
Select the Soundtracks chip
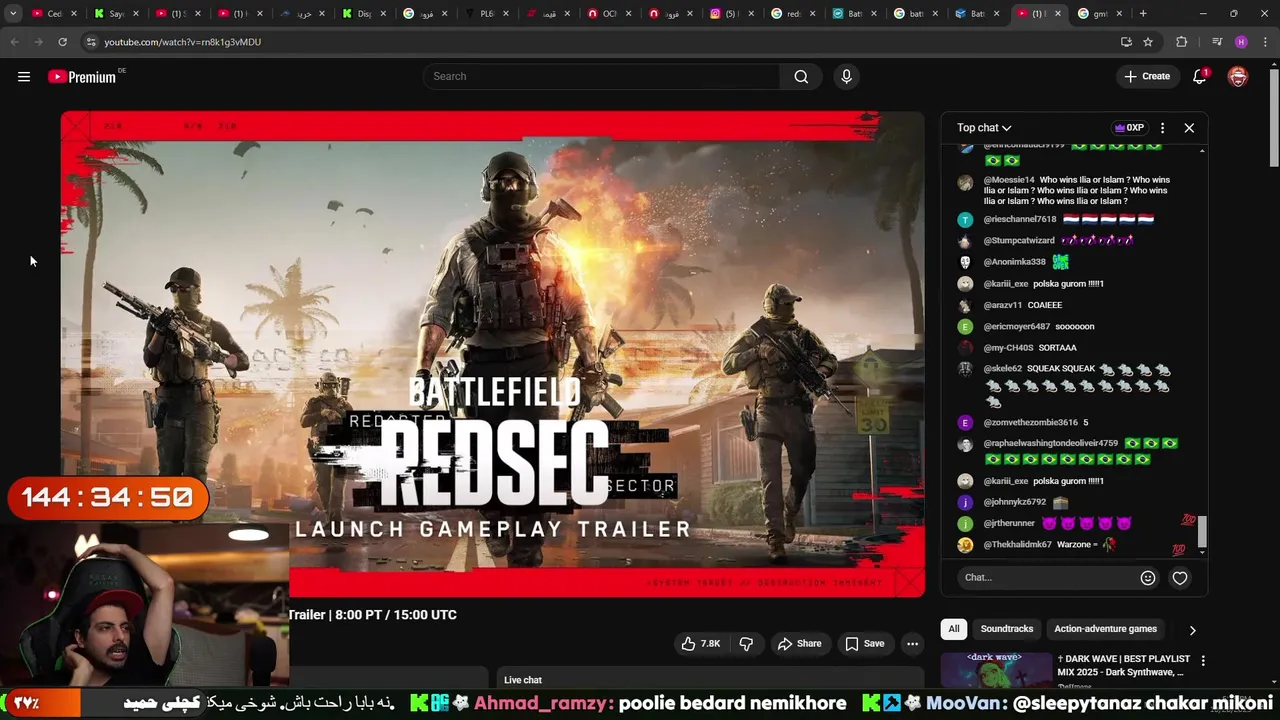[x=1007, y=629]
